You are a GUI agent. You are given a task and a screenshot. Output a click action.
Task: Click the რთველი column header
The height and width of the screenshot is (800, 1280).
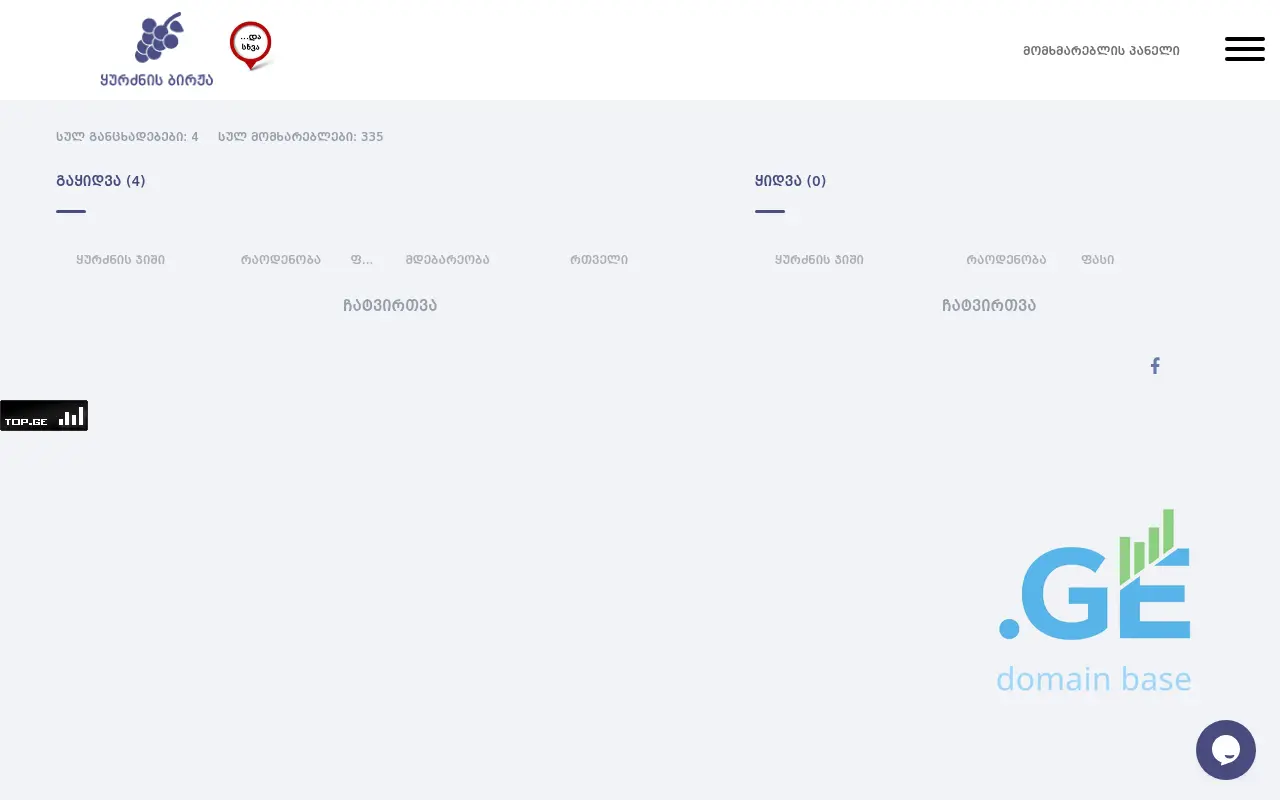coord(599,260)
